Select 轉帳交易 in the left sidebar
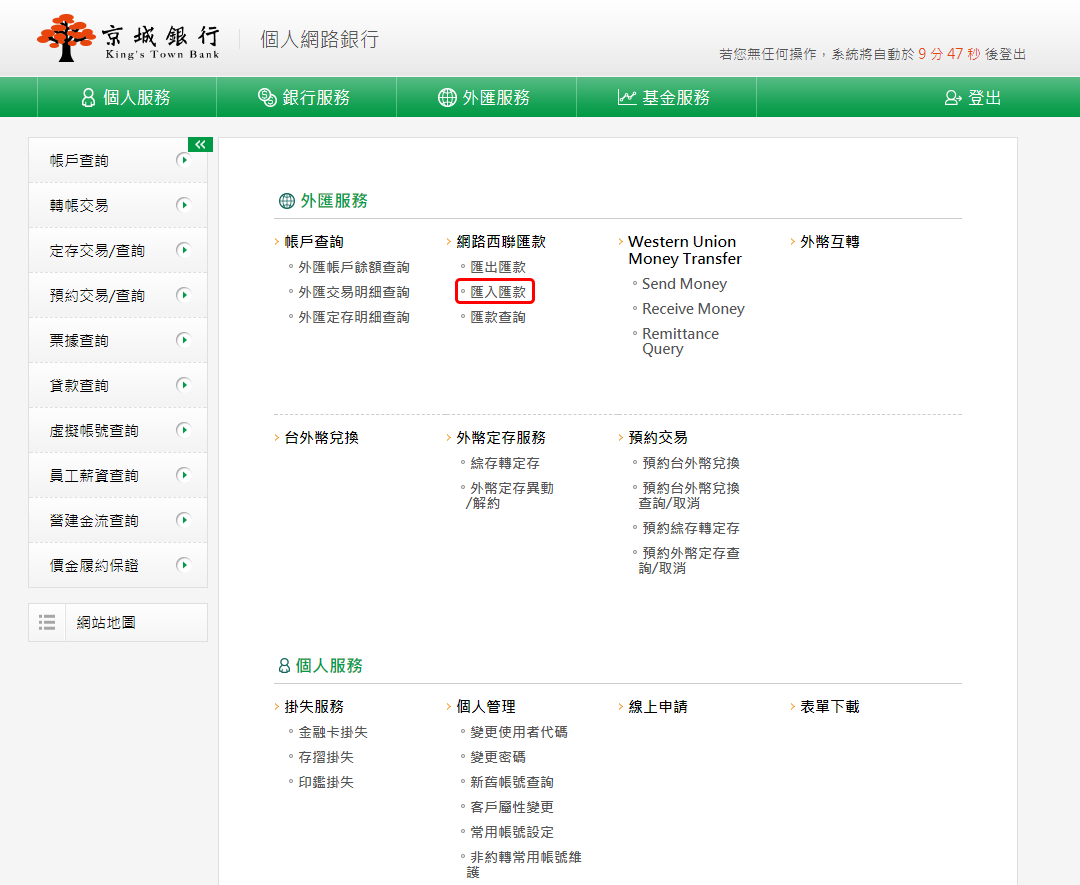This screenshot has width=1080, height=885. [79, 205]
